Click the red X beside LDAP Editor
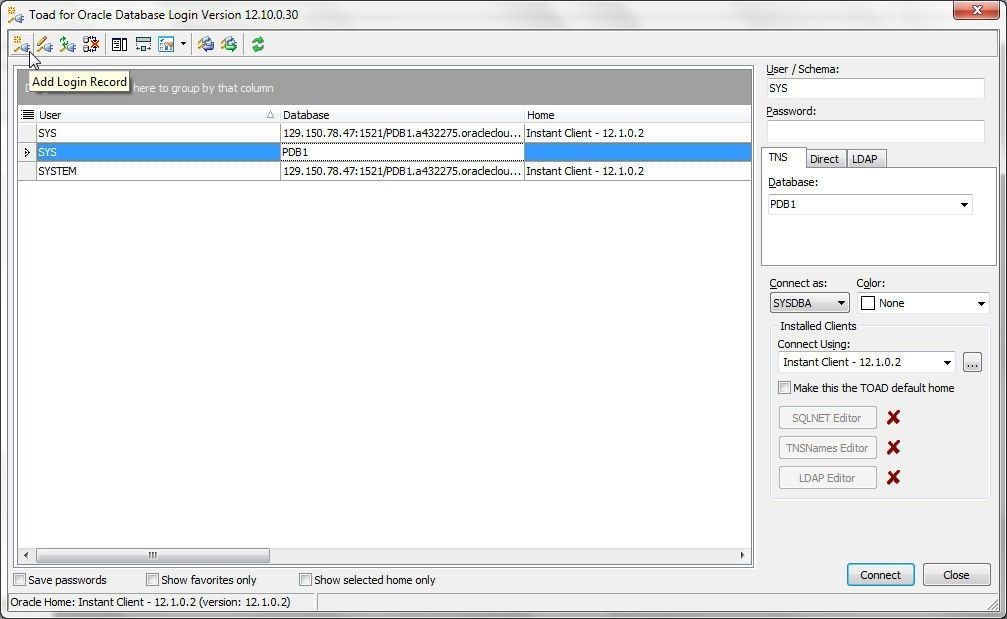The width and height of the screenshot is (1007, 619). click(x=893, y=478)
